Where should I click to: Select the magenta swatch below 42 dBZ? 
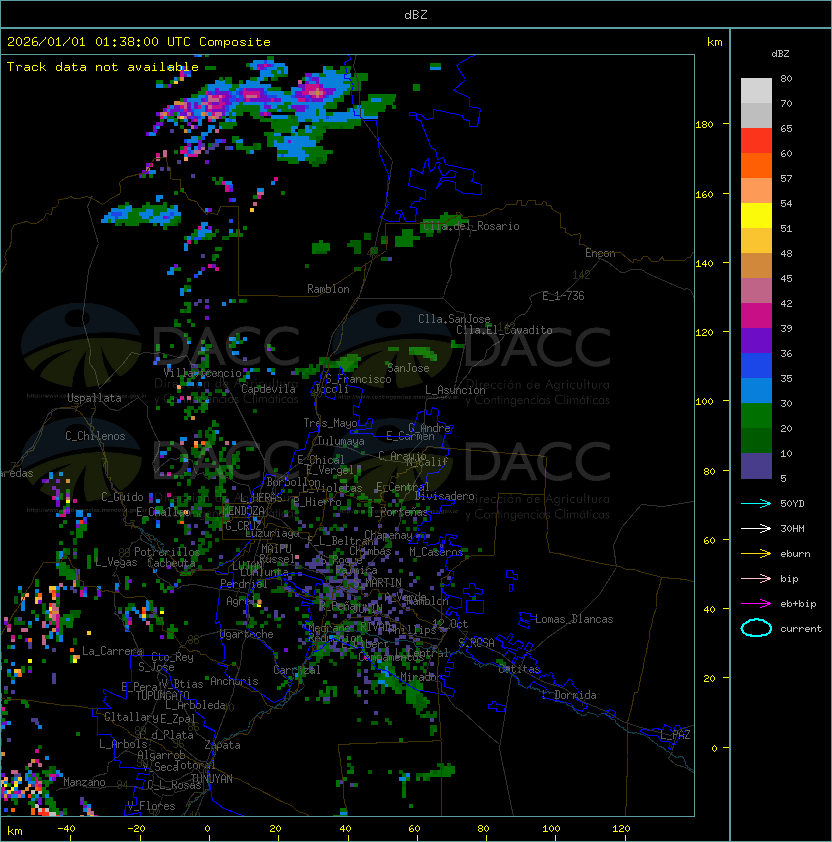pos(756,316)
